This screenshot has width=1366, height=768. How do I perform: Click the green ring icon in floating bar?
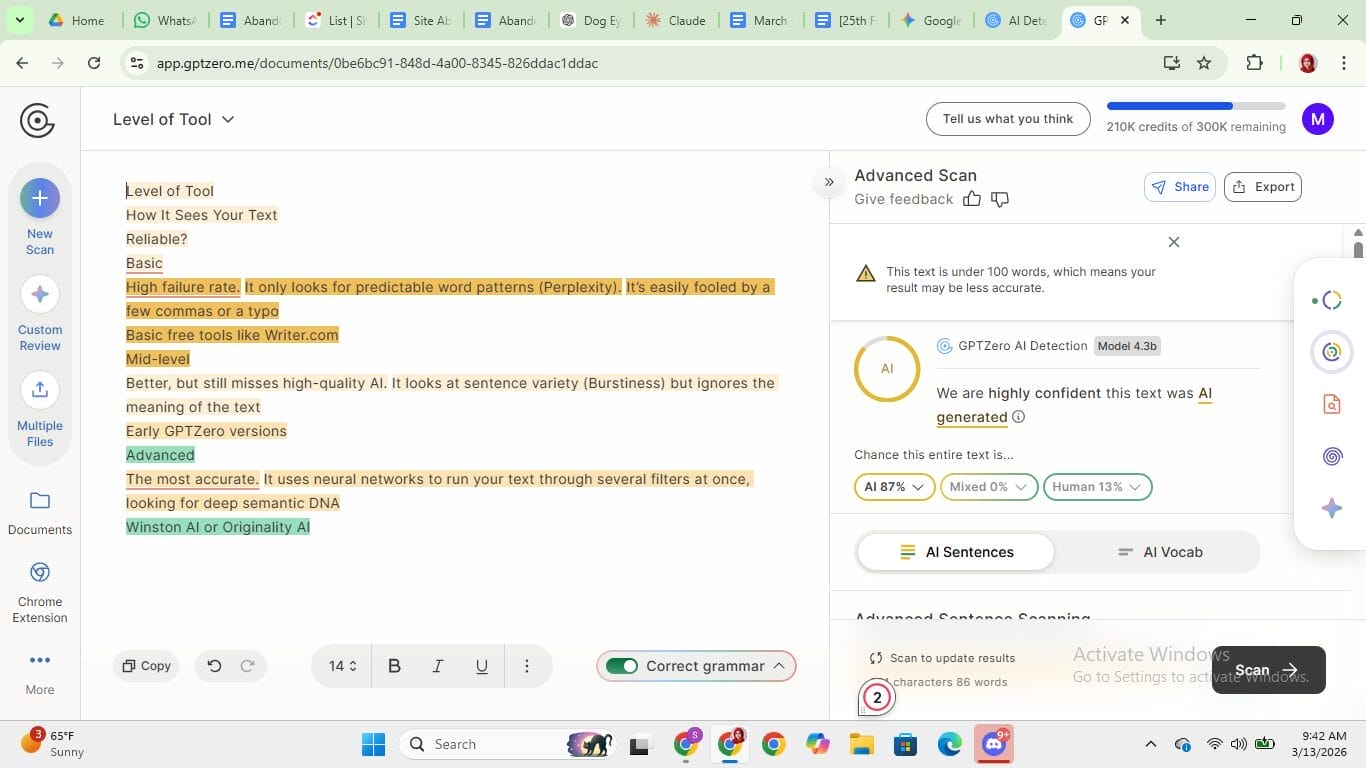pyautogui.click(x=1331, y=352)
